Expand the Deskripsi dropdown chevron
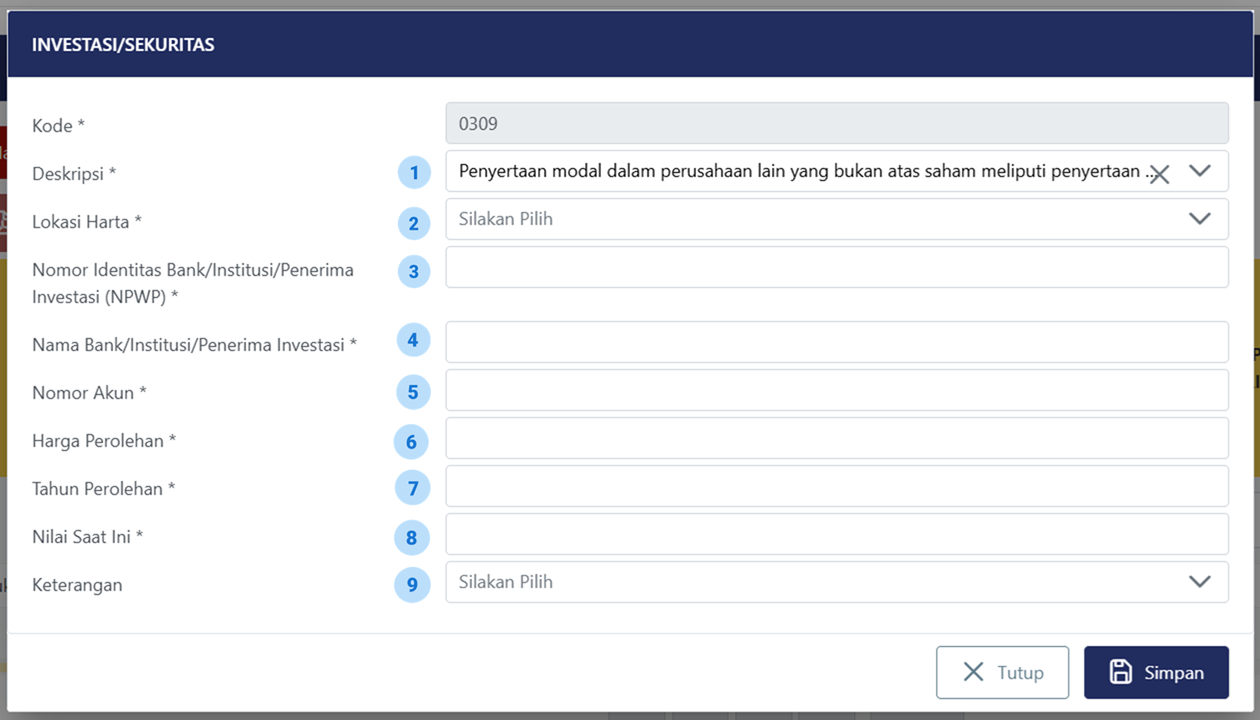 click(x=1200, y=171)
